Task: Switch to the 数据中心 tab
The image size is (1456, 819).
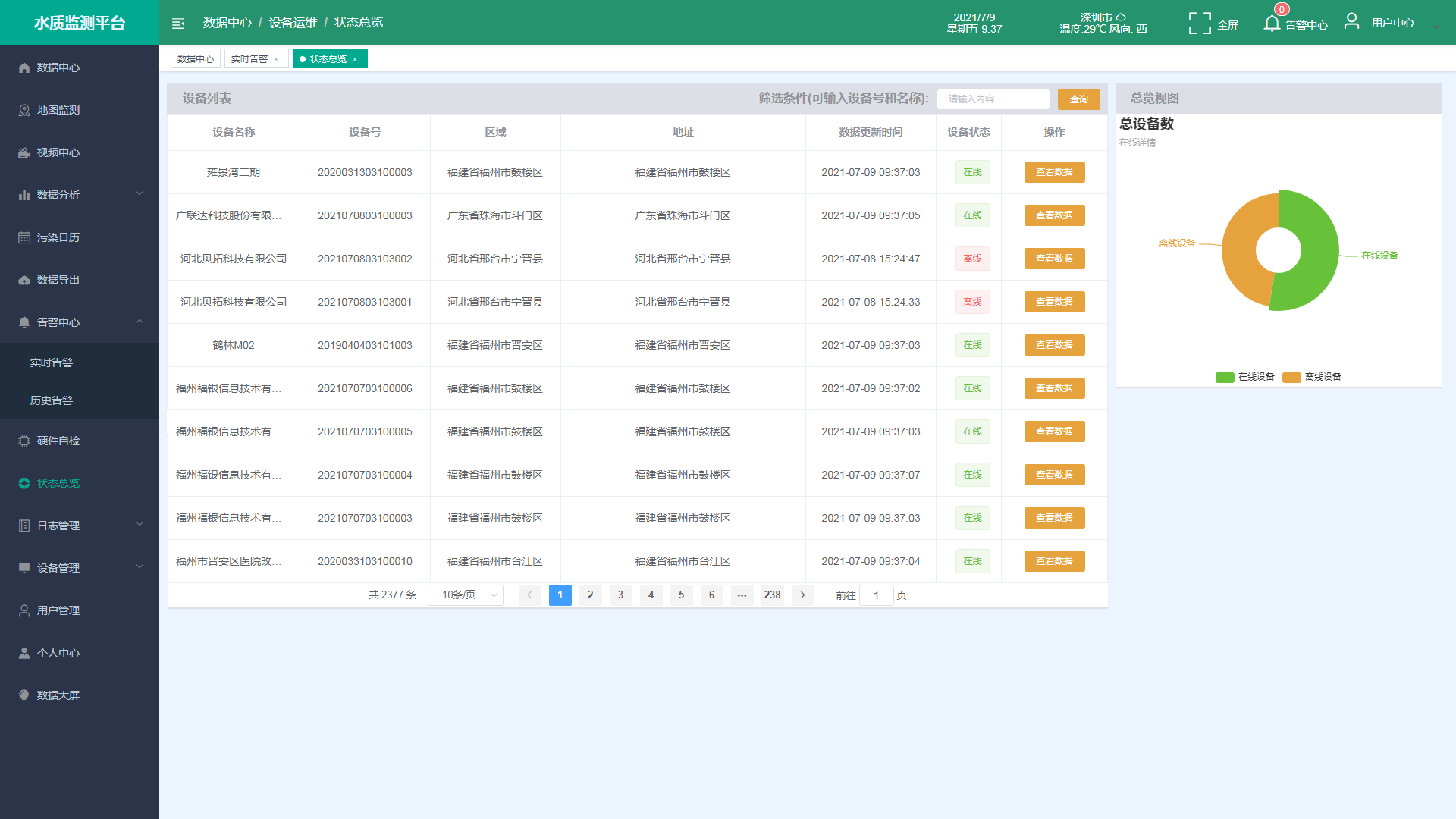Action: [196, 59]
